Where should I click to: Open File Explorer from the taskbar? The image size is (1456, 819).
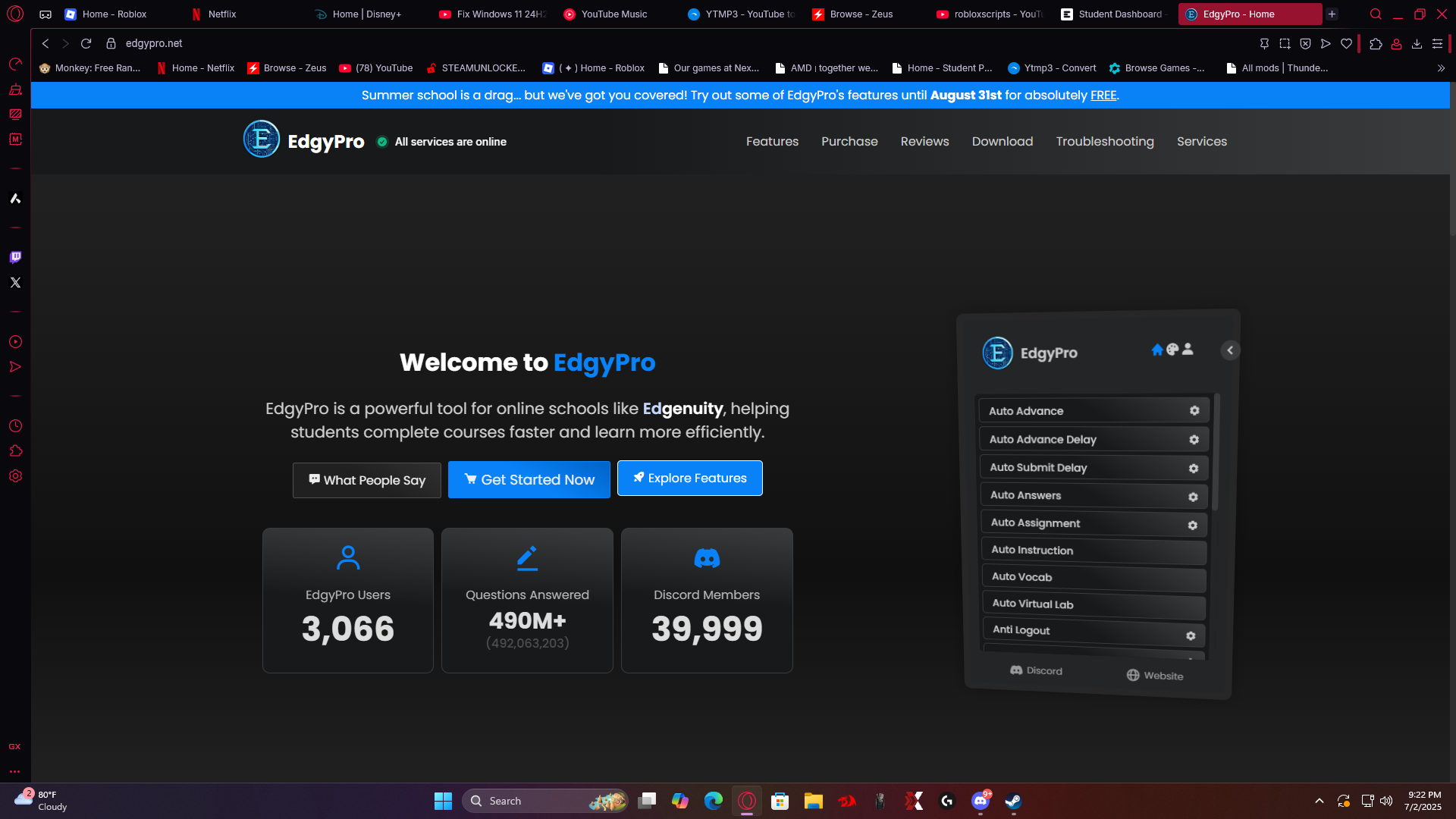click(814, 801)
